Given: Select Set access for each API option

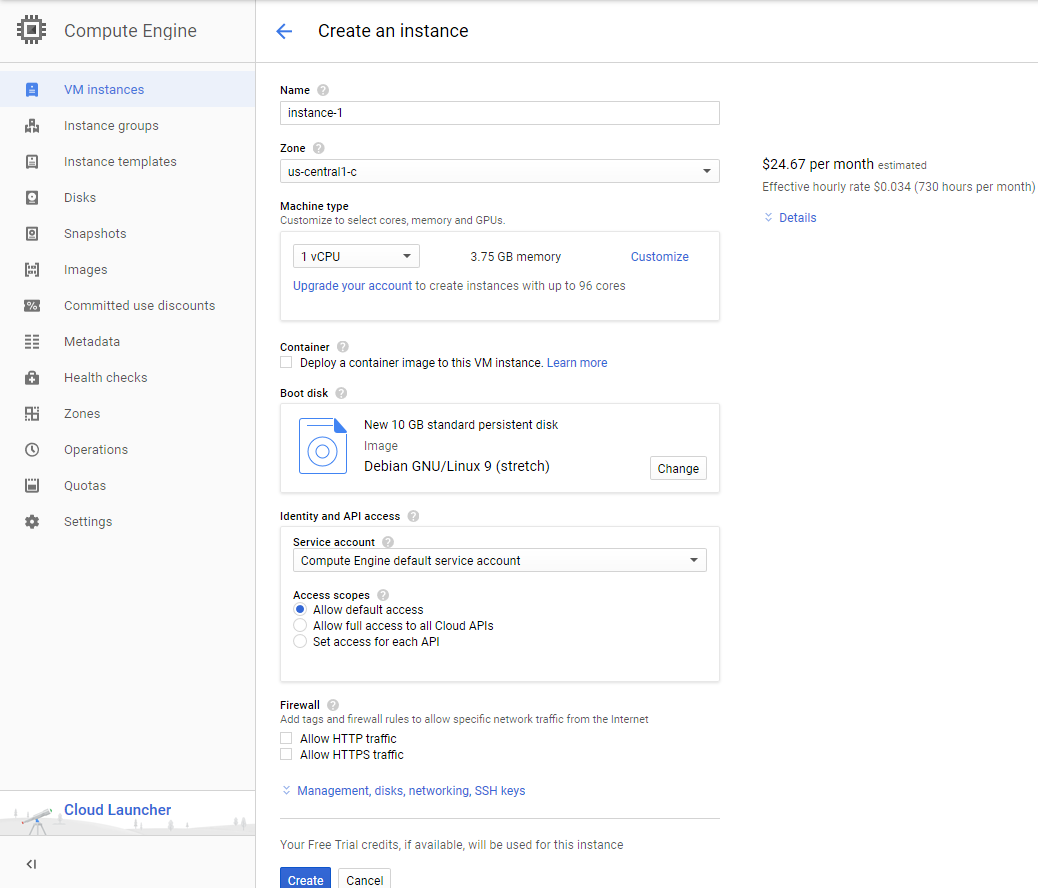Looking at the screenshot, I should 300,642.
